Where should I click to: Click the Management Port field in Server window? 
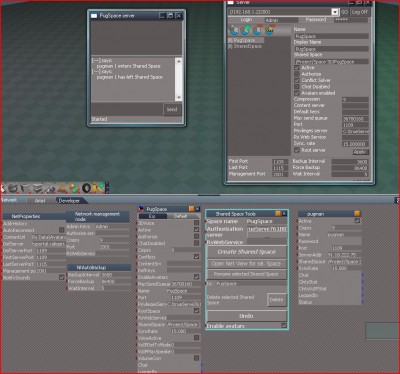click(280, 174)
